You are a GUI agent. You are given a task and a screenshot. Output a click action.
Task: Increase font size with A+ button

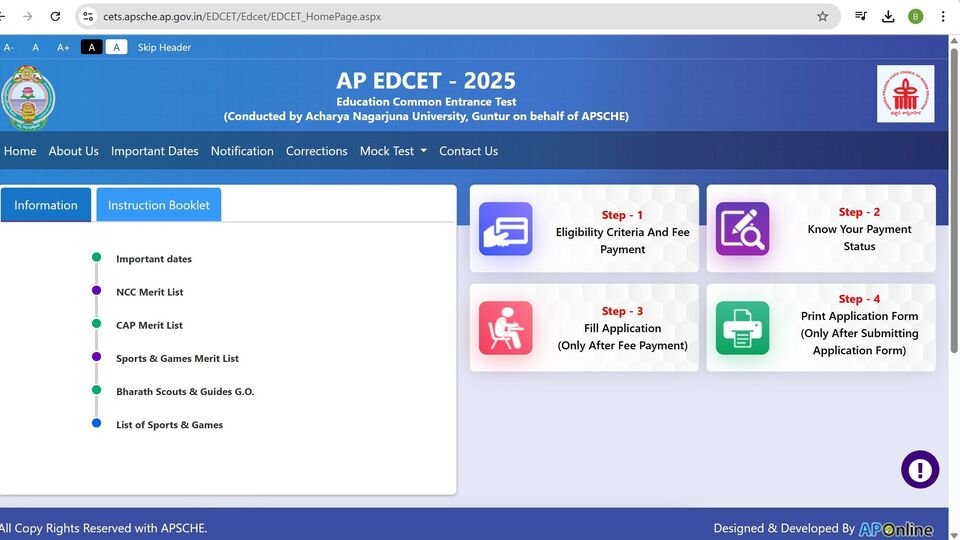point(63,47)
